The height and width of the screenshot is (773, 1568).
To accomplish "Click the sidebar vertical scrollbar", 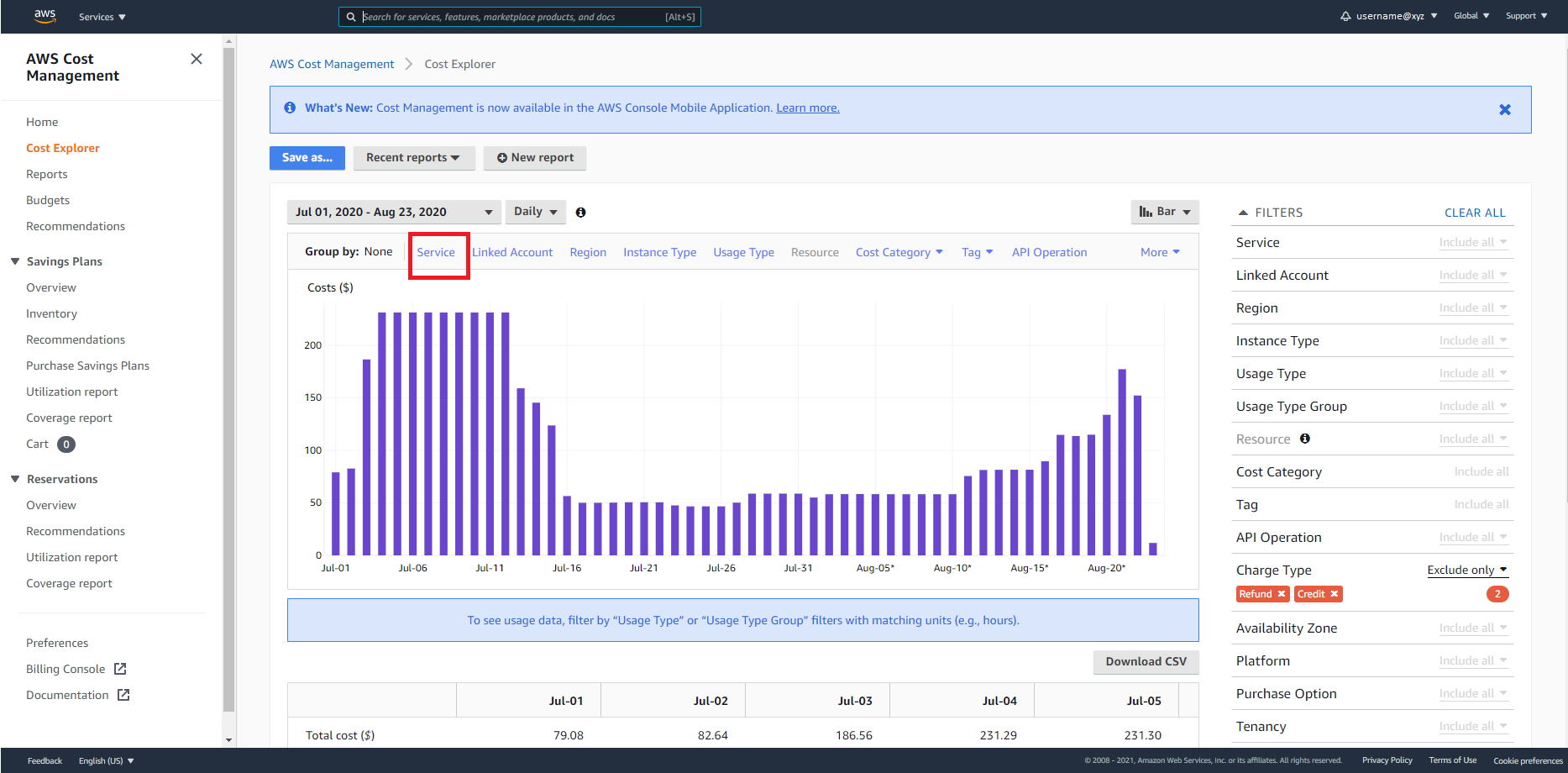I will point(228,378).
